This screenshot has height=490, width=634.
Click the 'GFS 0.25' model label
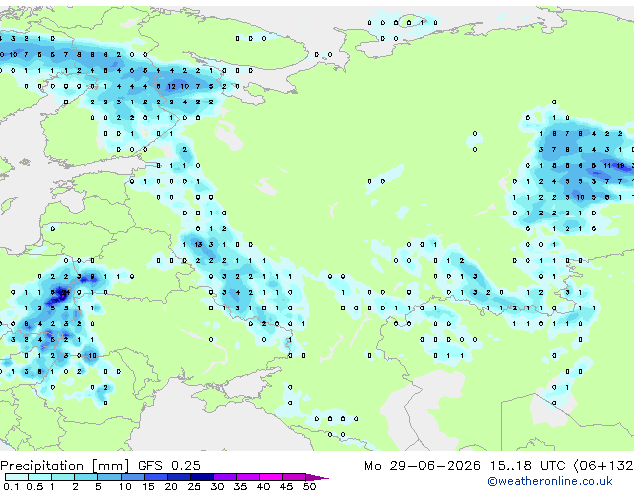pos(169,466)
